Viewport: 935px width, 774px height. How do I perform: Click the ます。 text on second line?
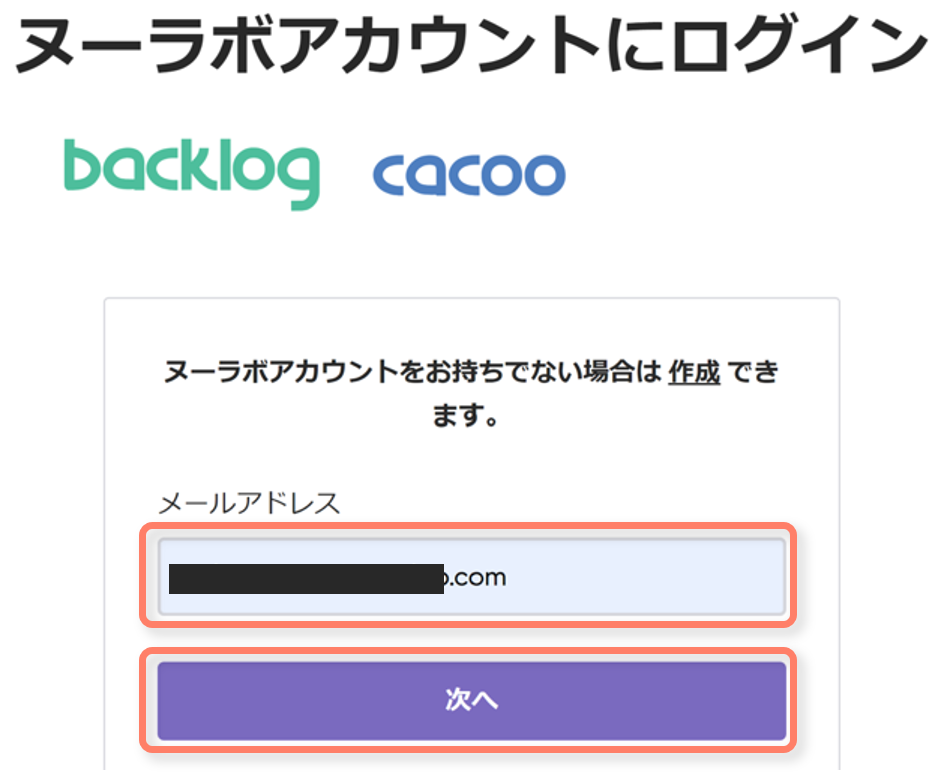pyautogui.click(x=466, y=415)
